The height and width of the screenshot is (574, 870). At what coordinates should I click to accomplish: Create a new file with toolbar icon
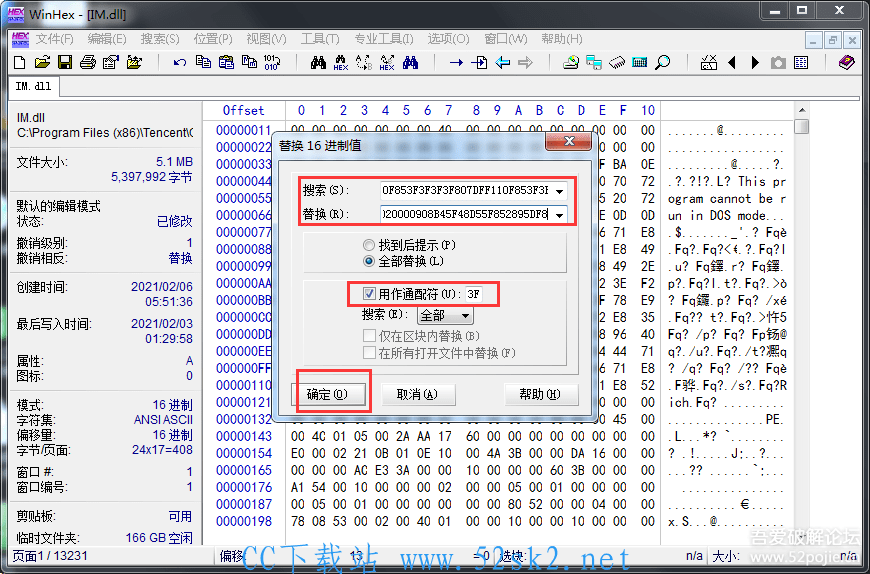coord(19,62)
